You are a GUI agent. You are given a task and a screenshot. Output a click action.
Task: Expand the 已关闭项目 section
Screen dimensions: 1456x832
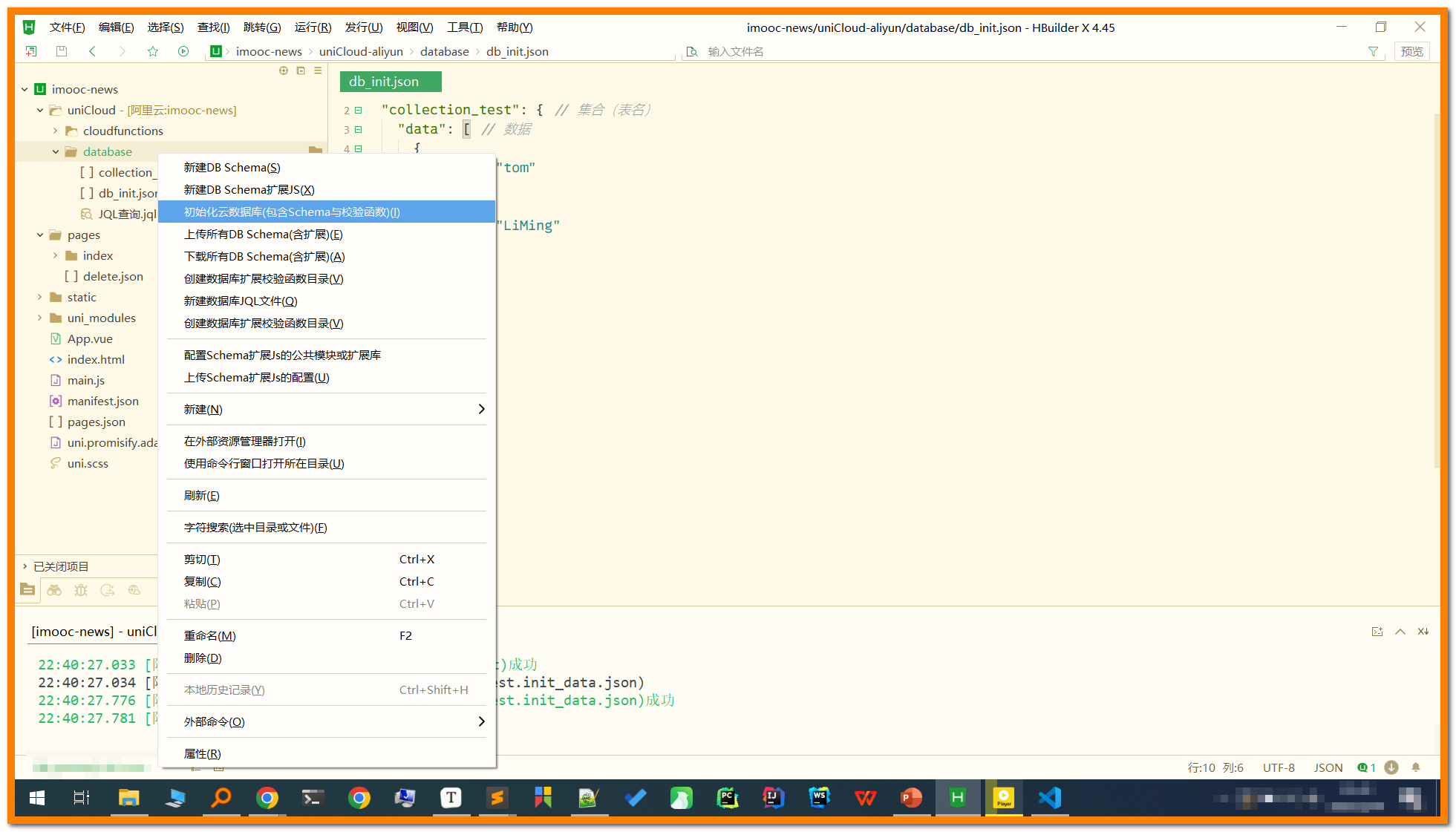[x=25, y=566]
